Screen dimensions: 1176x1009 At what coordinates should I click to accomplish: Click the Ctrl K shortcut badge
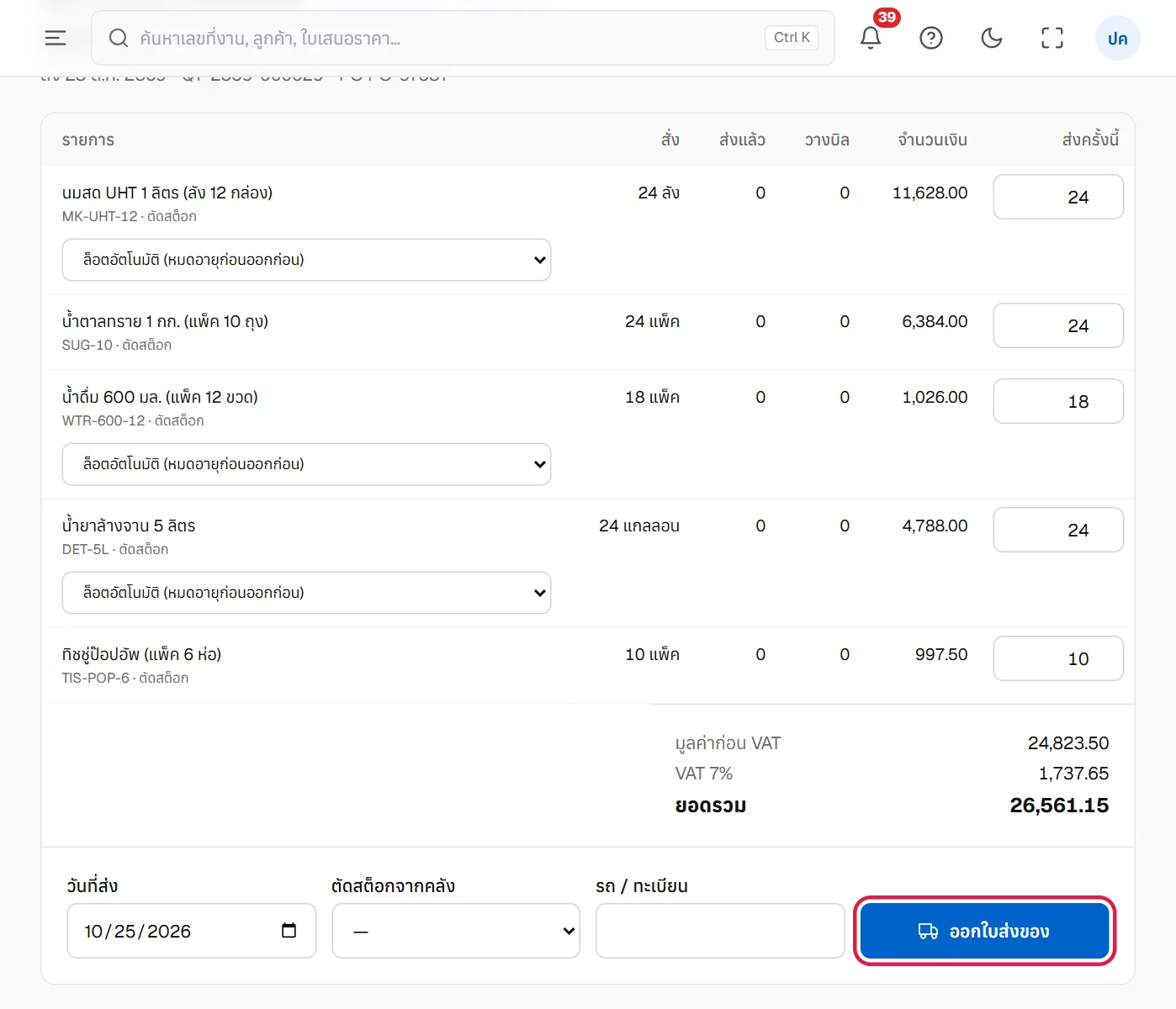pyautogui.click(x=792, y=38)
